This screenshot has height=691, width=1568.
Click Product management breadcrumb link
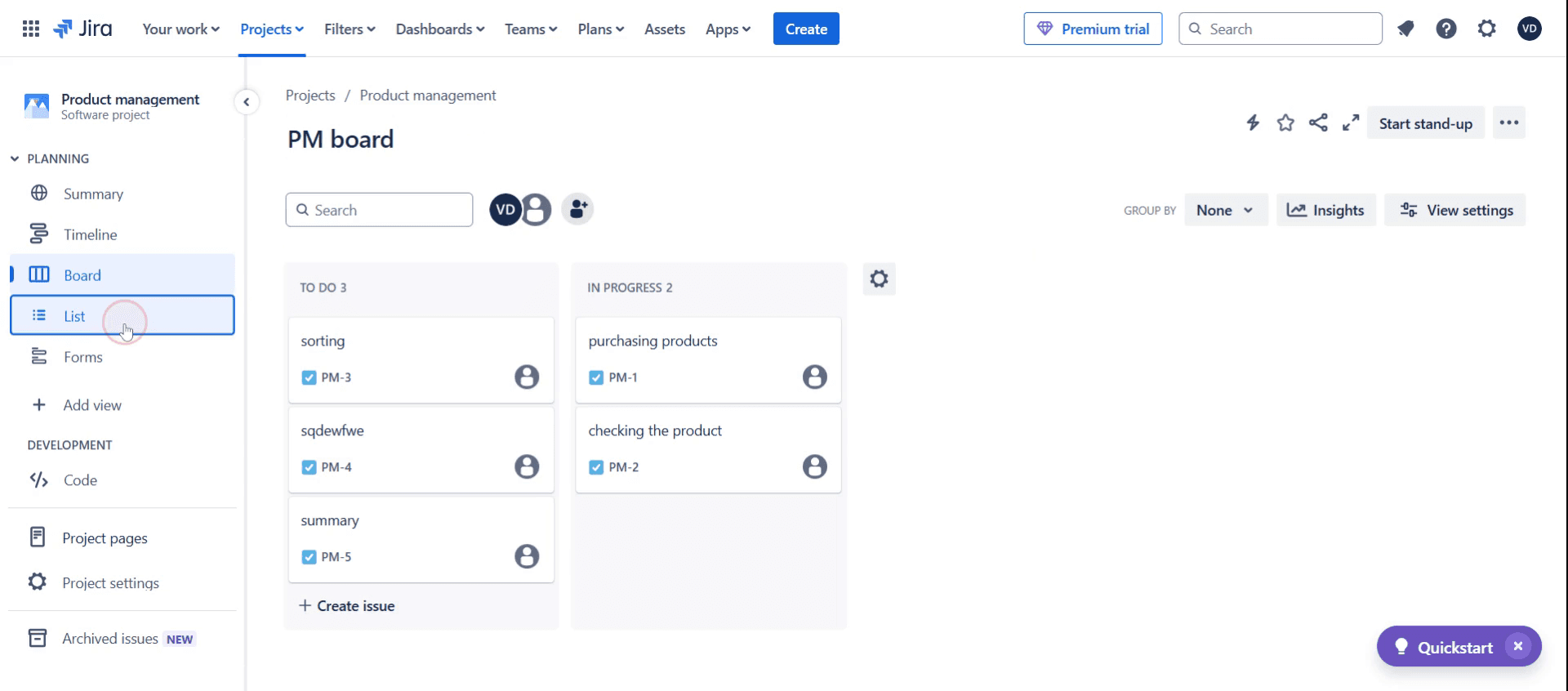[x=428, y=96]
